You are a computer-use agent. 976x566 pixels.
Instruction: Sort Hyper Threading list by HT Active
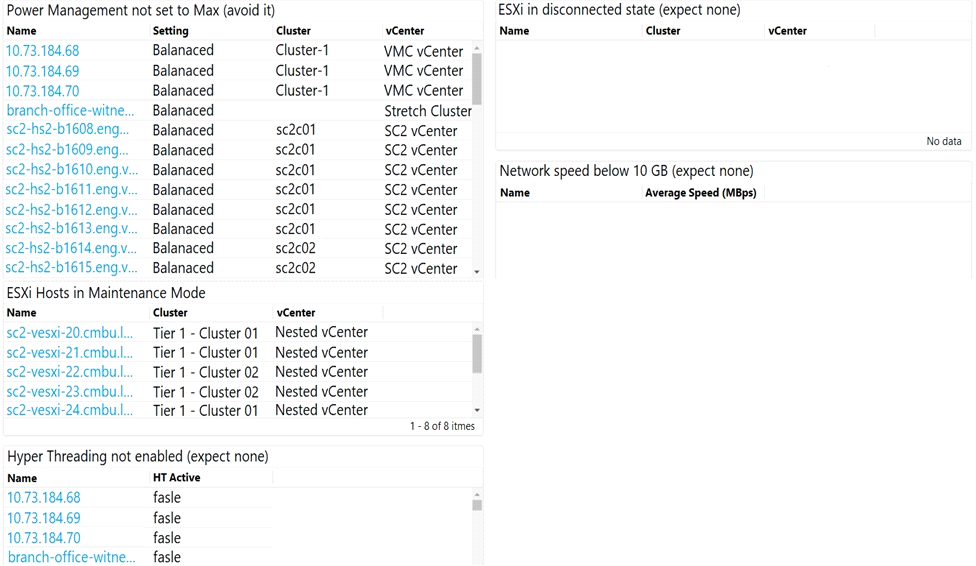point(177,478)
